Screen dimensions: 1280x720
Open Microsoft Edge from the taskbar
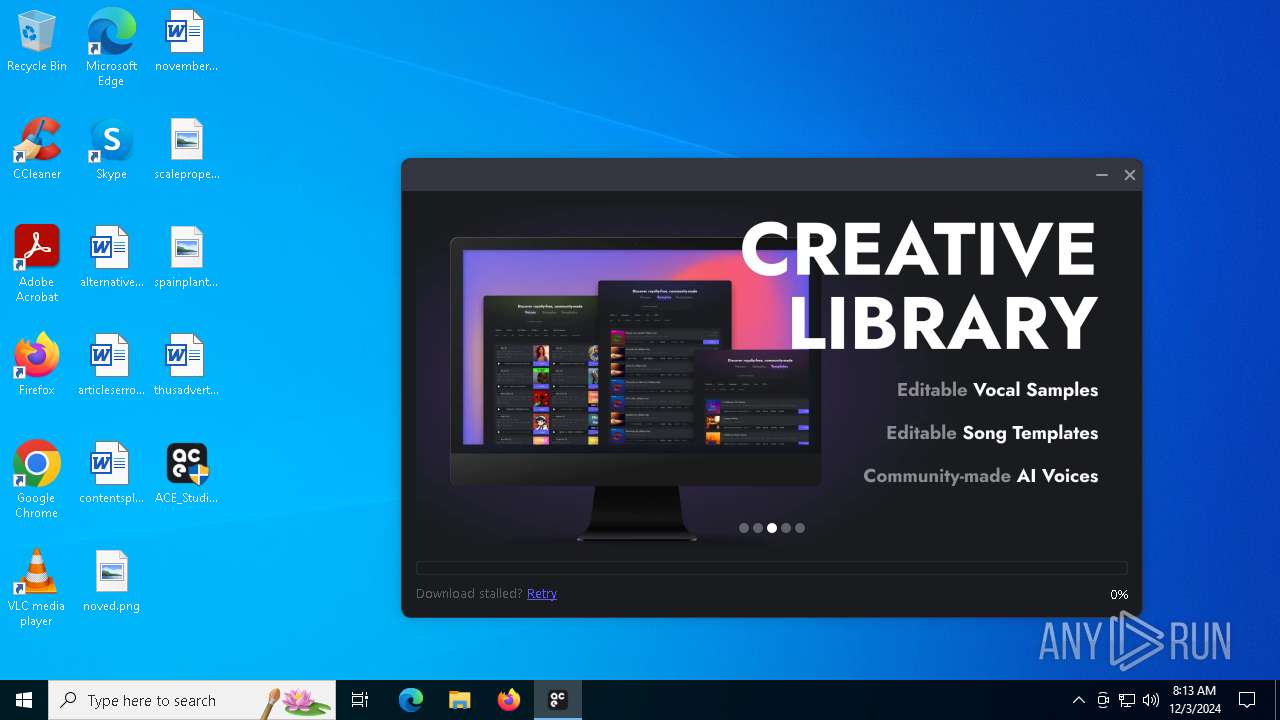click(411, 700)
